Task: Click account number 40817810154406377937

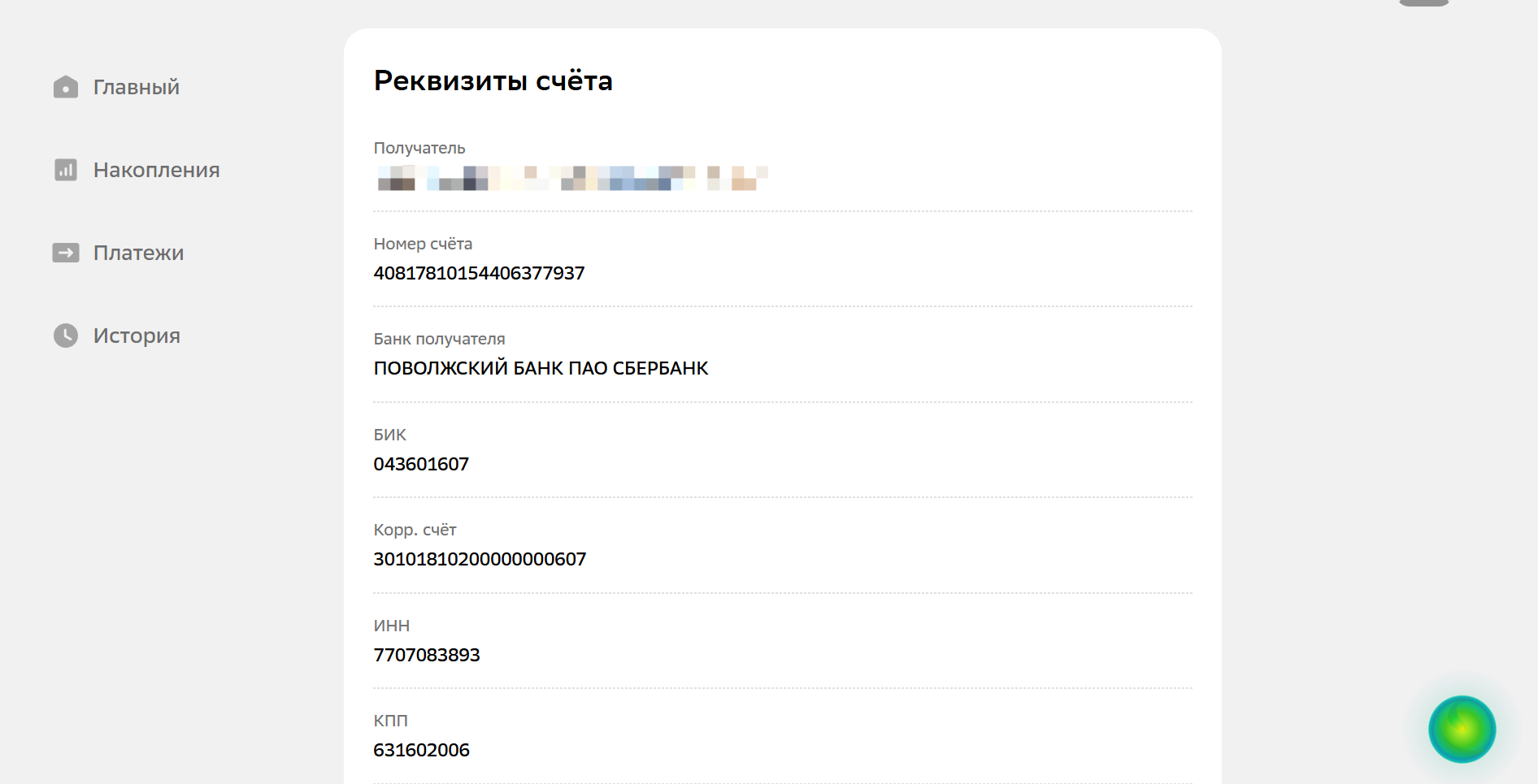Action: tap(479, 273)
